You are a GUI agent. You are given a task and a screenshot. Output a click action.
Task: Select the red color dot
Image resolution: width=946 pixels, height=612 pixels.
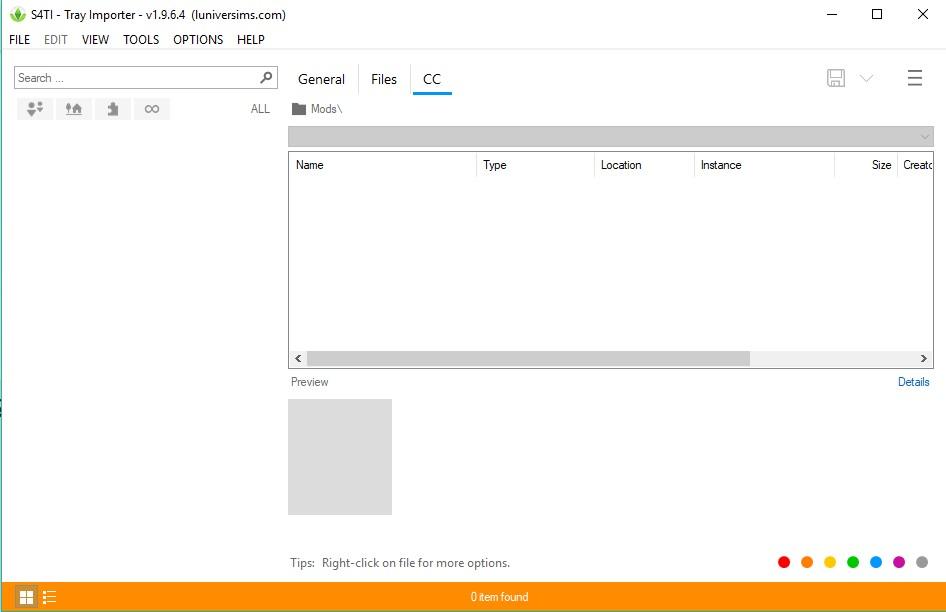tap(784, 562)
